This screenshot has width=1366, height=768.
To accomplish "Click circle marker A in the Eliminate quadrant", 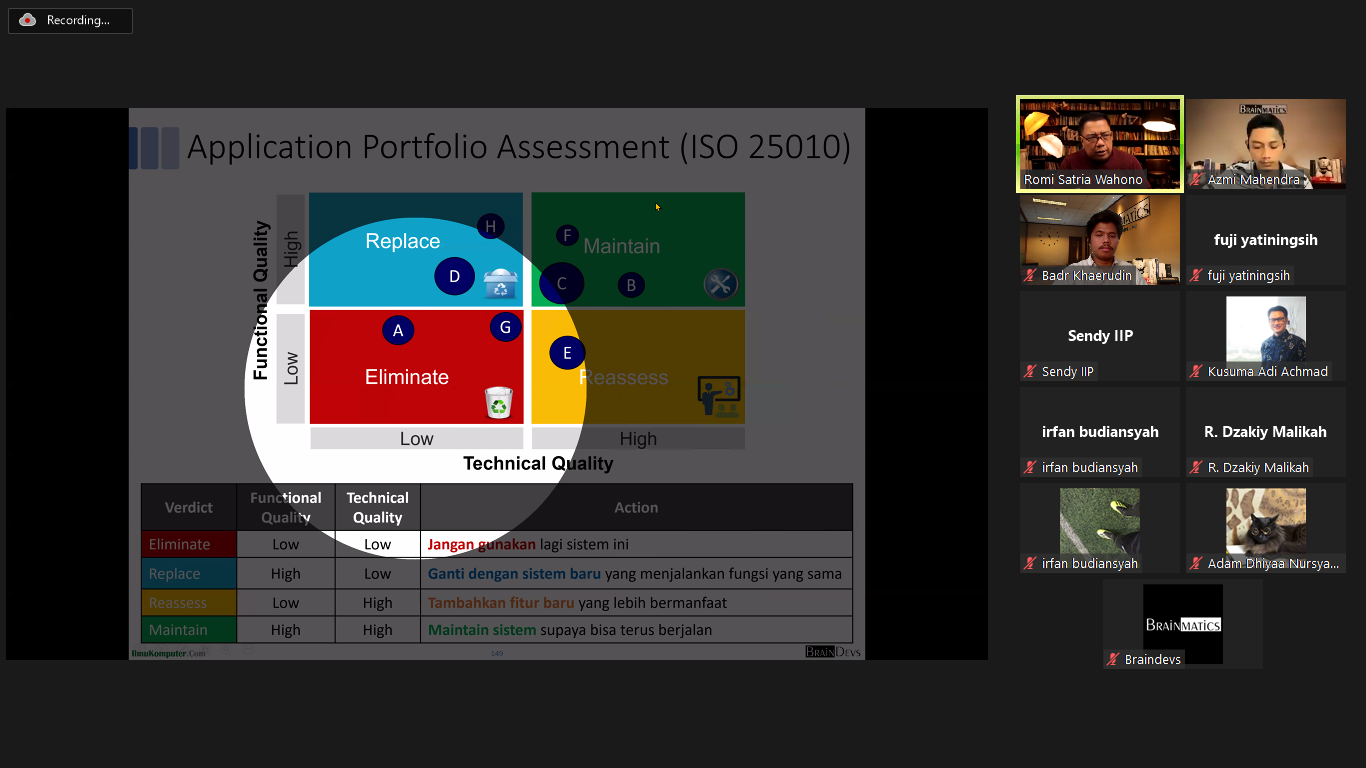I will point(398,331).
